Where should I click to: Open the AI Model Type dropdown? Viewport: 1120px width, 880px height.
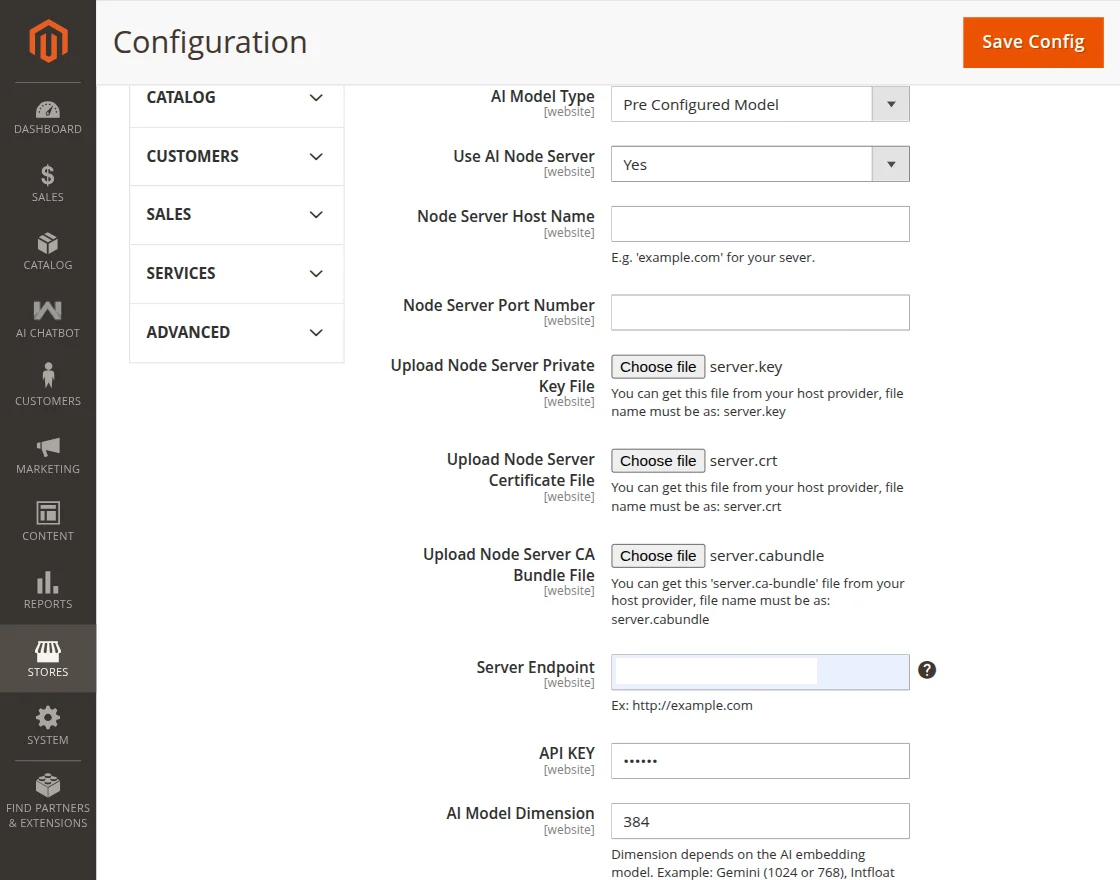click(x=760, y=104)
